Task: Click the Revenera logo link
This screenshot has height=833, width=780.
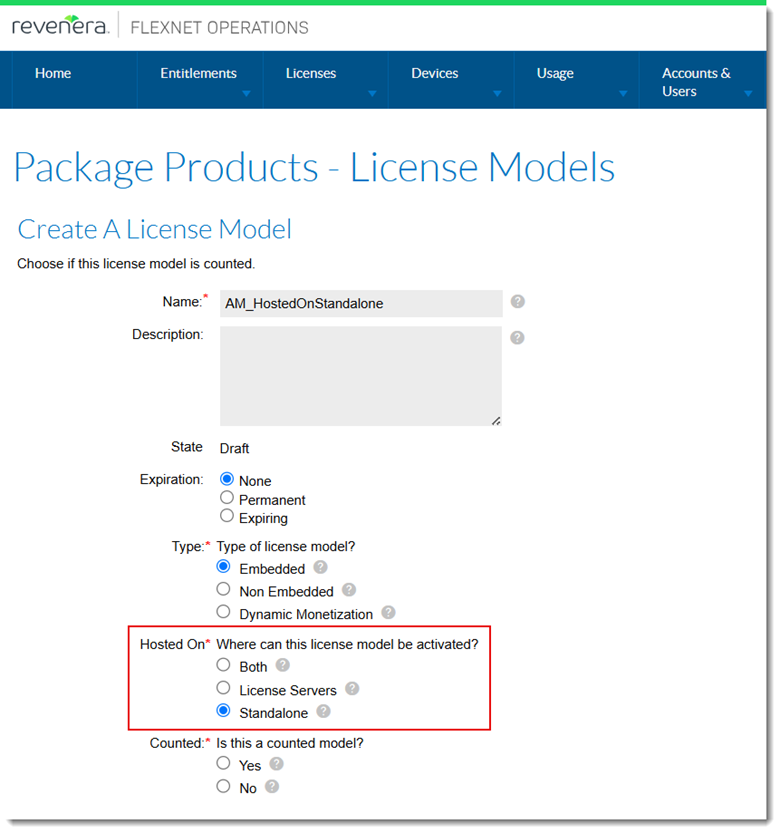Action: coord(60,27)
